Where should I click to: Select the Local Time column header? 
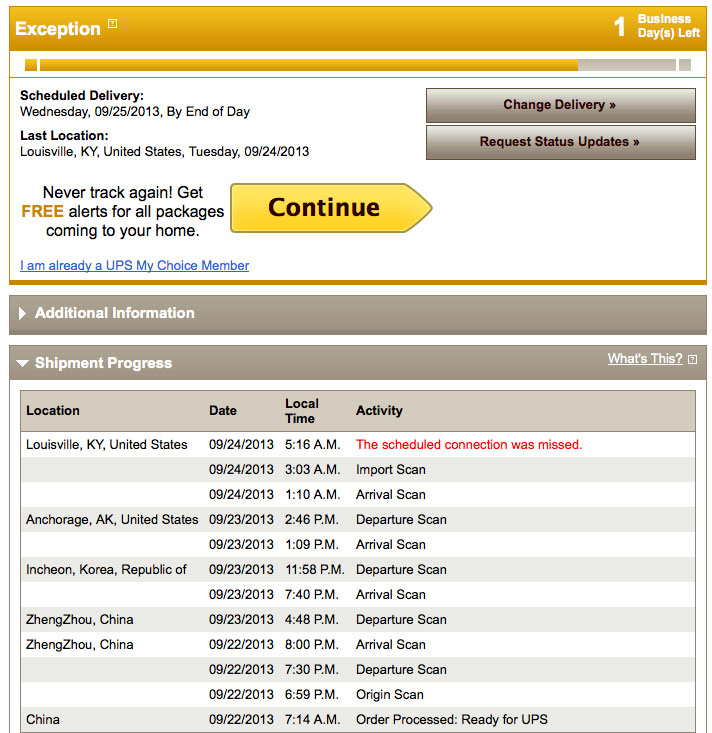click(302, 411)
